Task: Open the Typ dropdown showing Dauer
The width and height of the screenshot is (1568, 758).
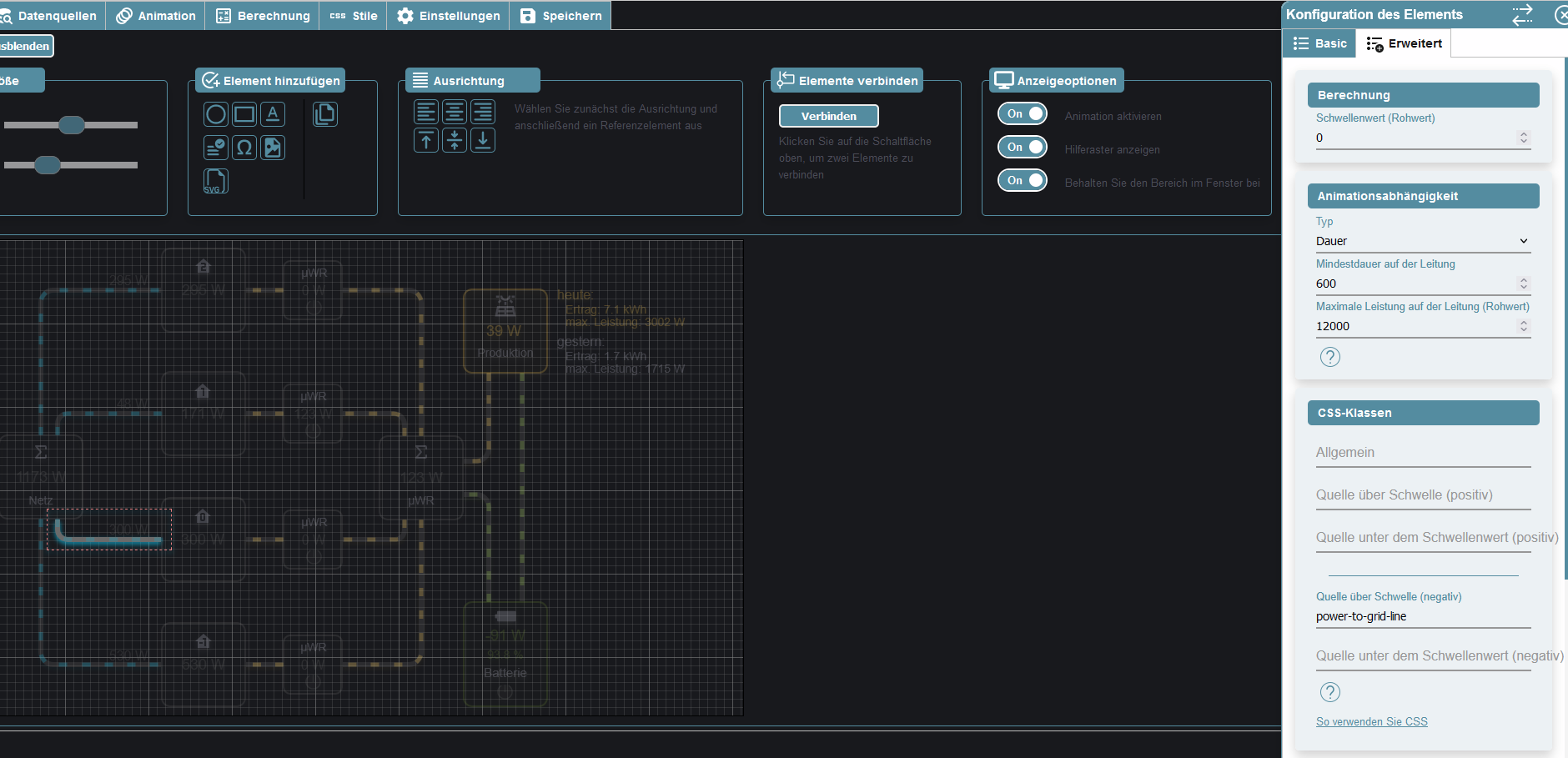Action: coord(1423,241)
